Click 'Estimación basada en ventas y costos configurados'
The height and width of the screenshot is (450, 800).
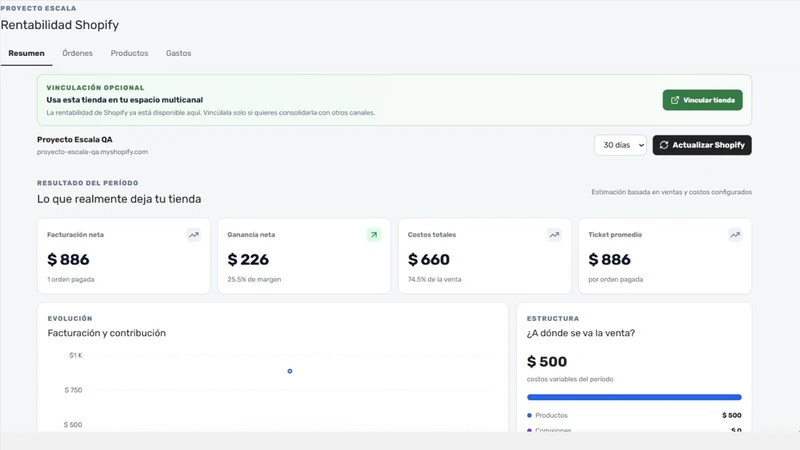[x=671, y=192]
